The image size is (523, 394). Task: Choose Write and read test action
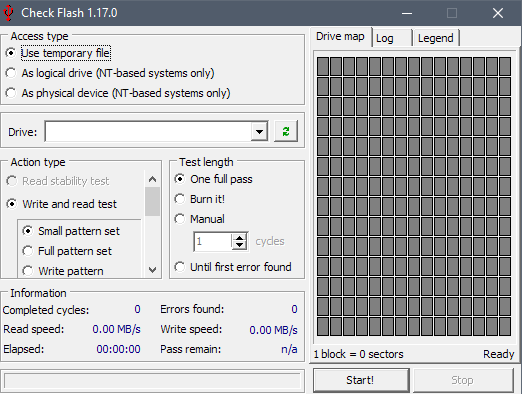(62, 204)
